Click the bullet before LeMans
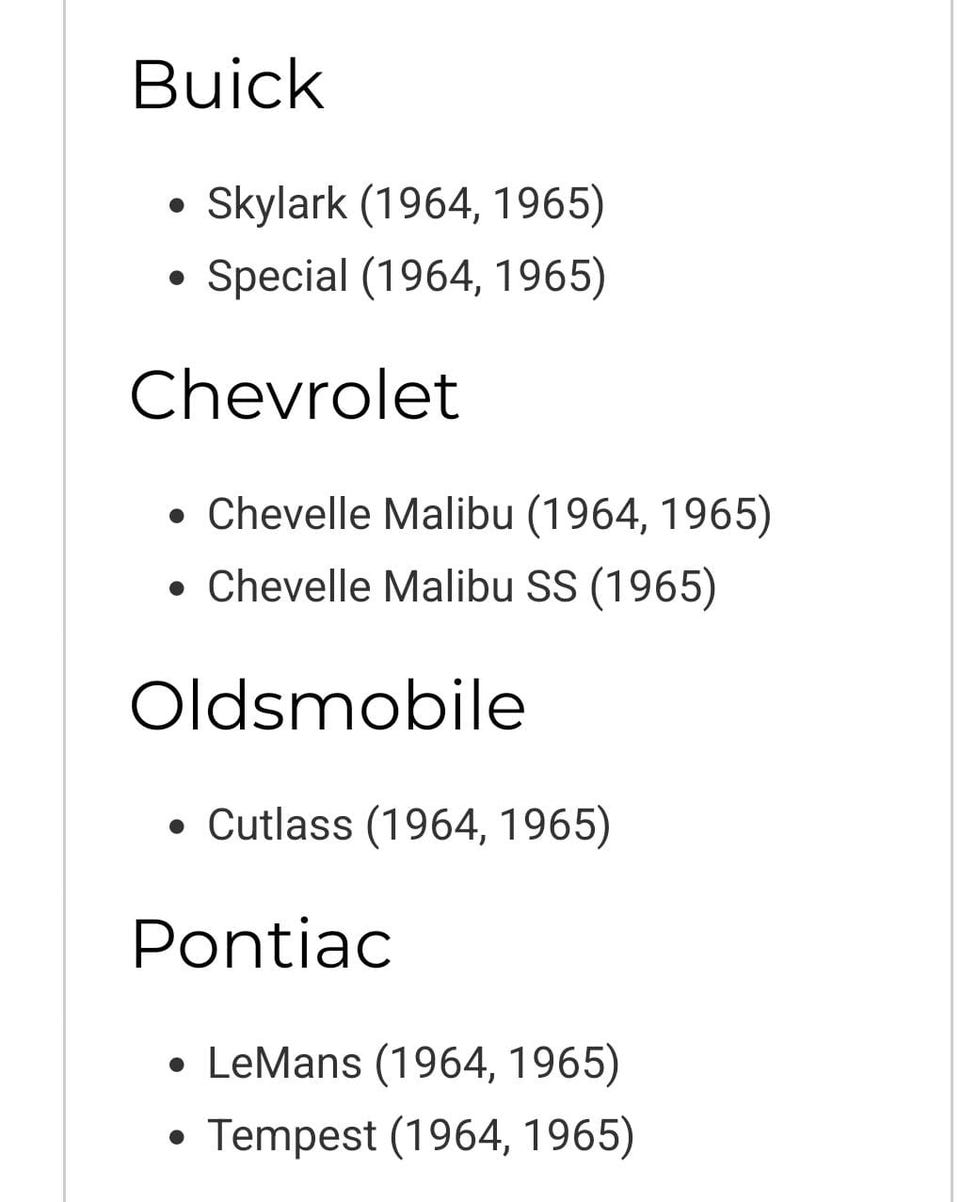The image size is (960, 1202). click(178, 1065)
